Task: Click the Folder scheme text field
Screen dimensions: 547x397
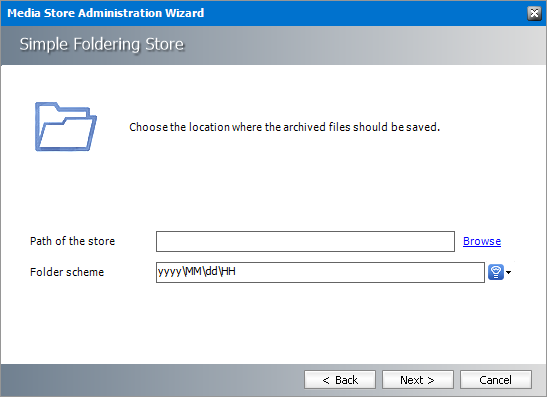Action: pos(320,272)
